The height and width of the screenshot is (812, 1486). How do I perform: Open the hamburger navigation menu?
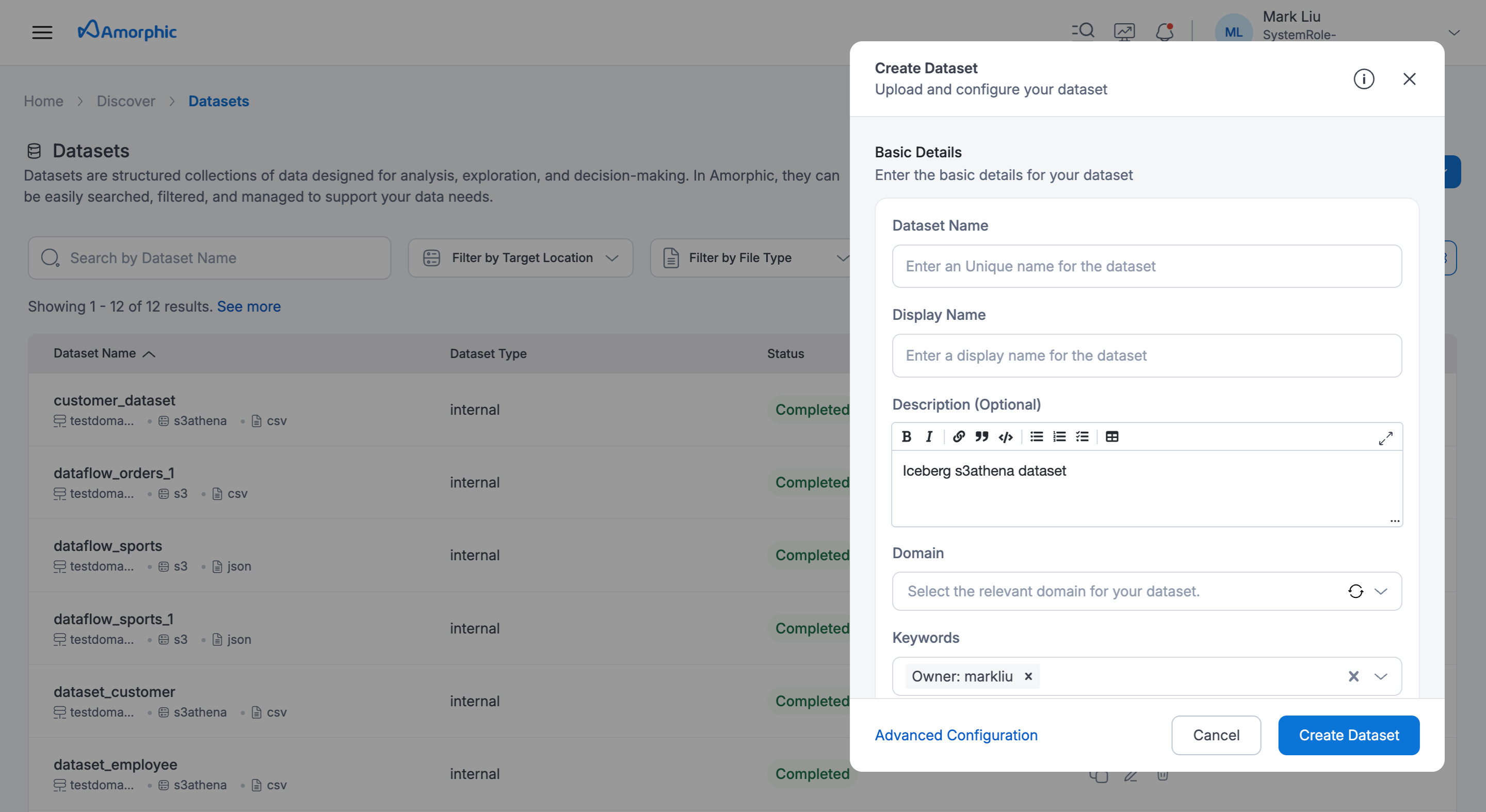42,31
